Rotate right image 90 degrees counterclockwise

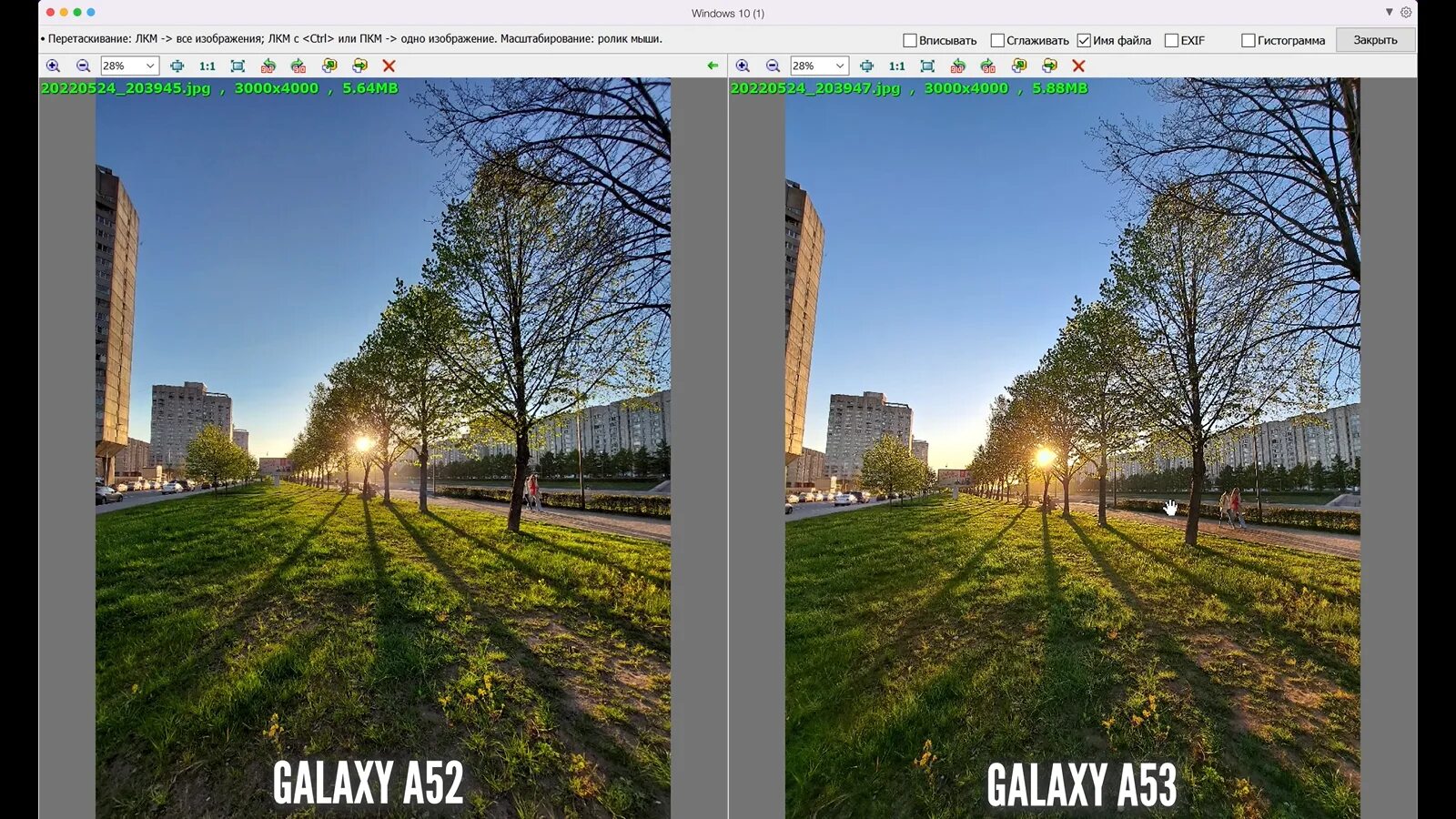[x=957, y=66]
